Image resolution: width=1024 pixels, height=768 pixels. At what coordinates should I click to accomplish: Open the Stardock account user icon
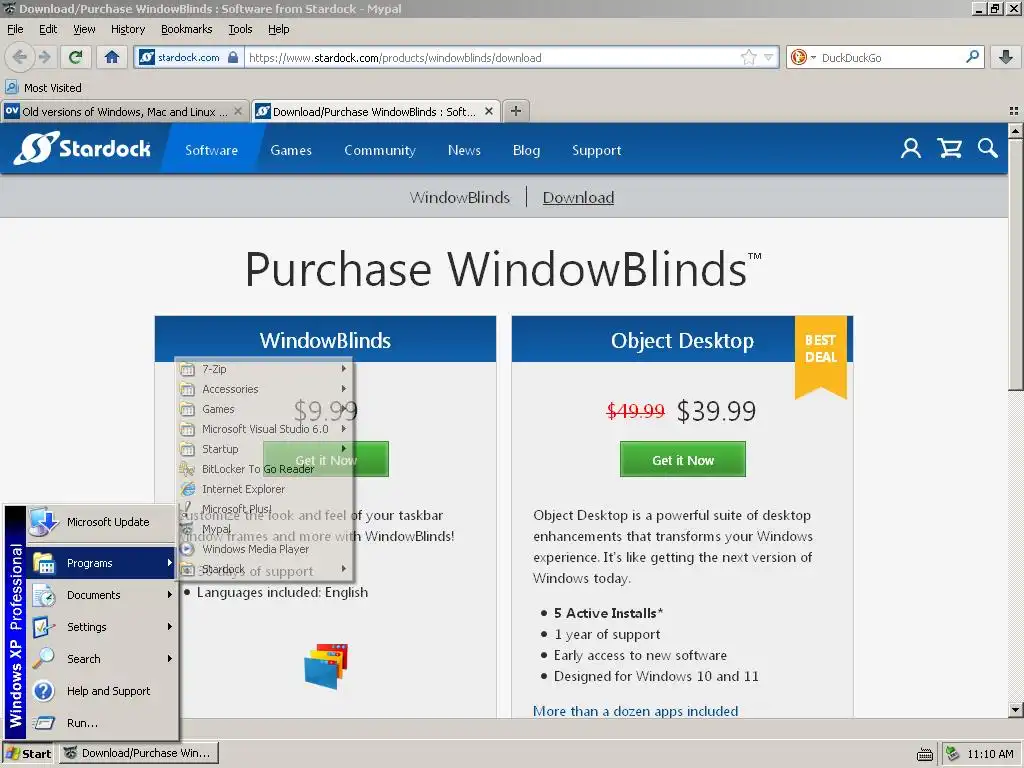point(911,148)
